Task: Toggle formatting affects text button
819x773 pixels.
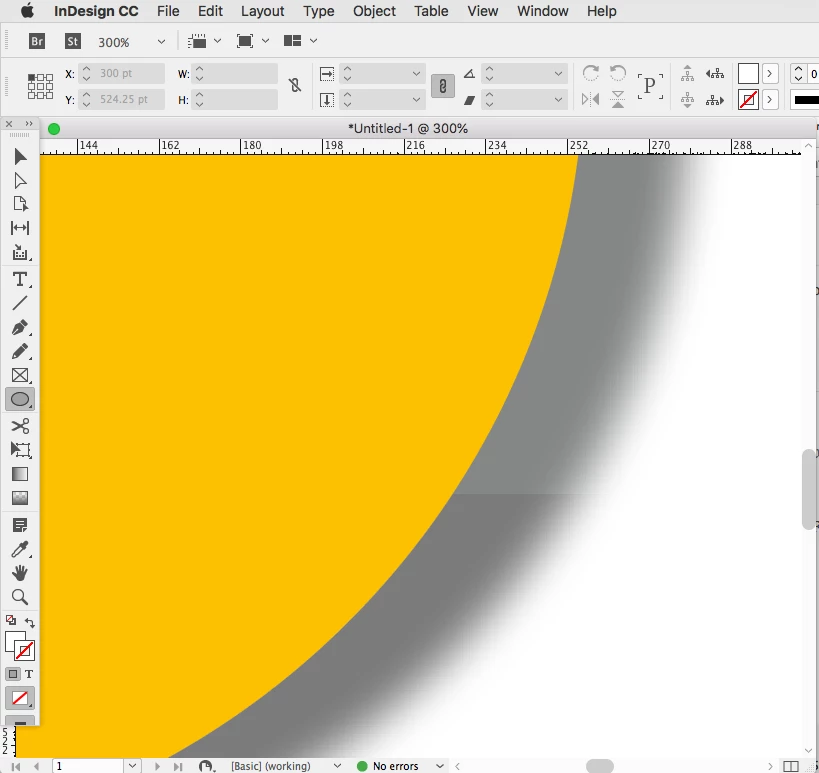Action: 29,674
